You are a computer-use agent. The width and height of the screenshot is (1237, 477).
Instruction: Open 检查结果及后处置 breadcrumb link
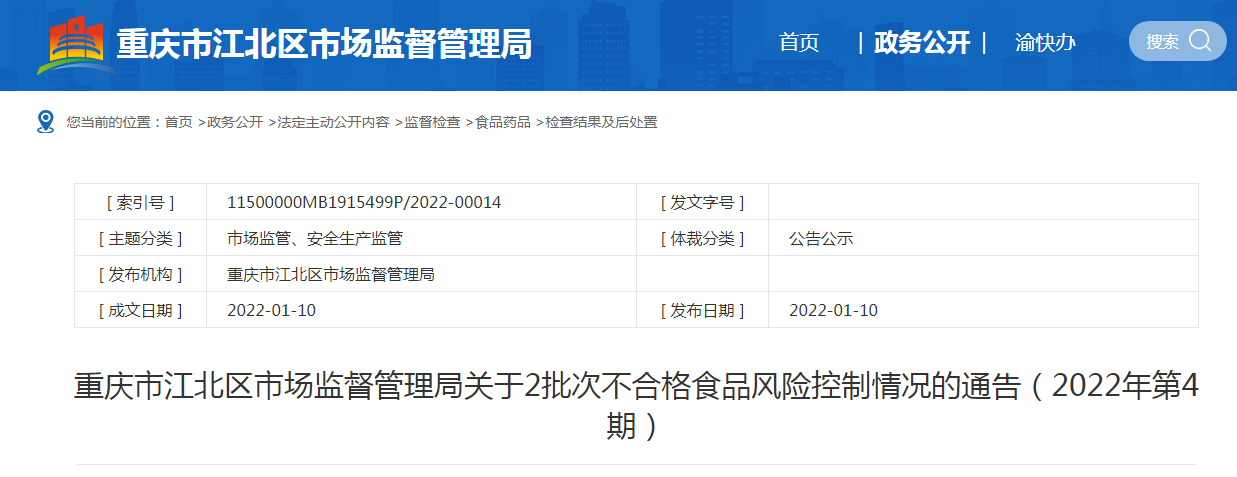tap(601, 122)
